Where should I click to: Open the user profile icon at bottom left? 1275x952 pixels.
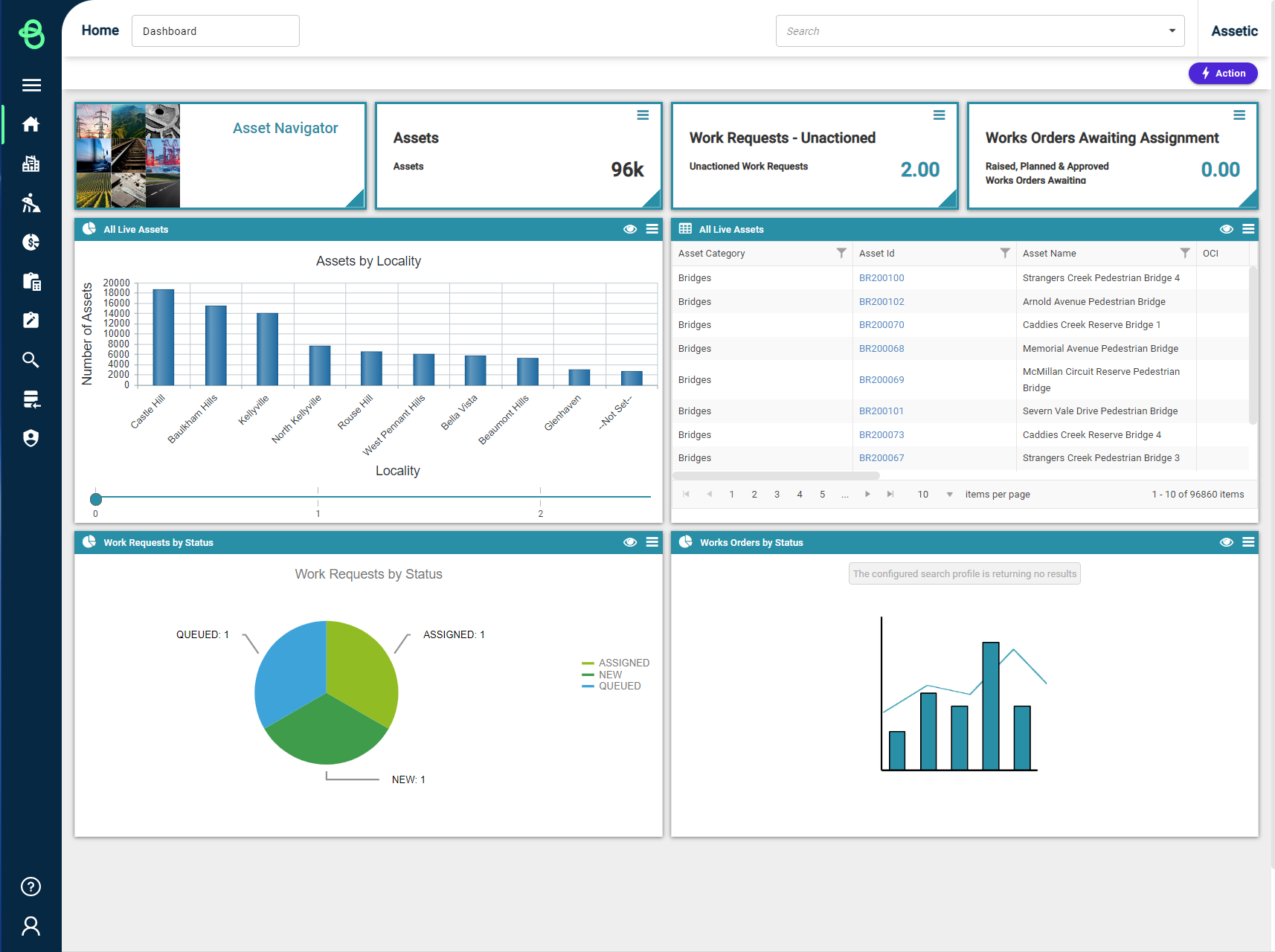(x=30, y=926)
